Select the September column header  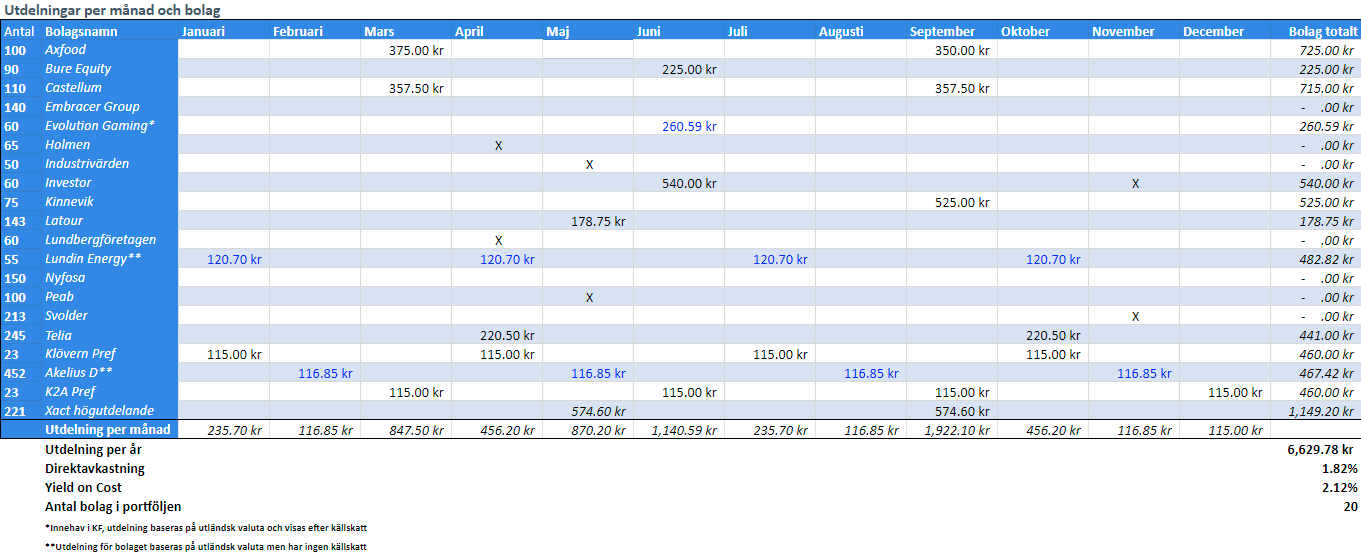pos(952,31)
